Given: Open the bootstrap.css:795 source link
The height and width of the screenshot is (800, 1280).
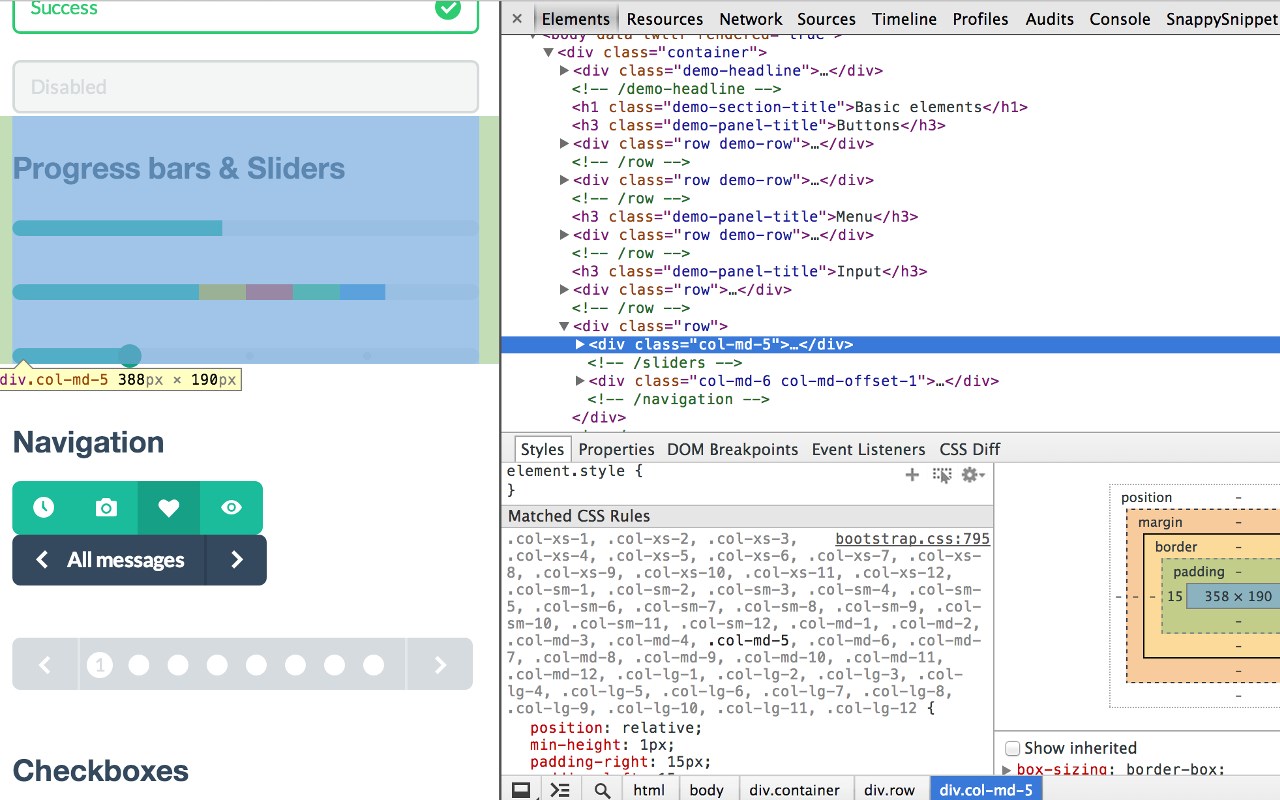Looking at the screenshot, I should 913,539.
